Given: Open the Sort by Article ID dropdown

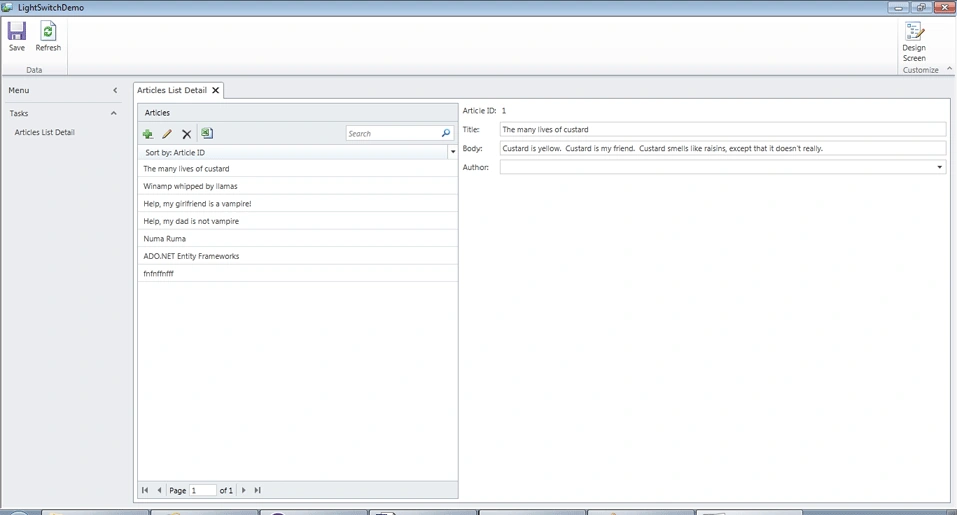Looking at the screenshot, I should pos(453,152).
